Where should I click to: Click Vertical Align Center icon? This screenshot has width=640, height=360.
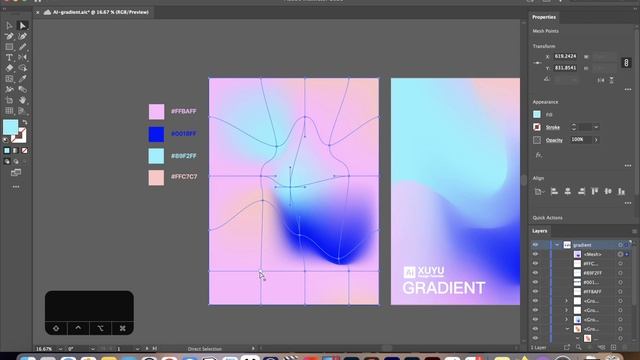(x=608, y=191)
